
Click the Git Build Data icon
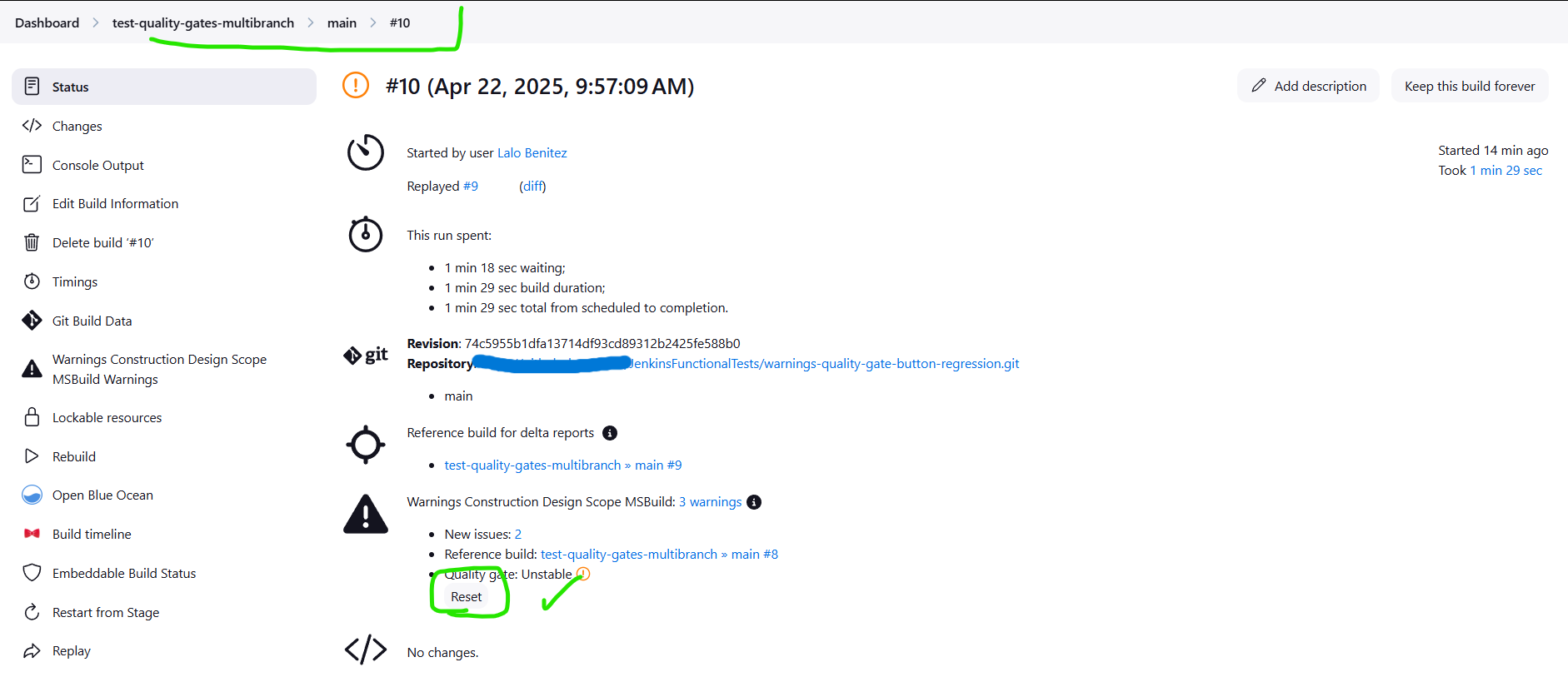32,321
